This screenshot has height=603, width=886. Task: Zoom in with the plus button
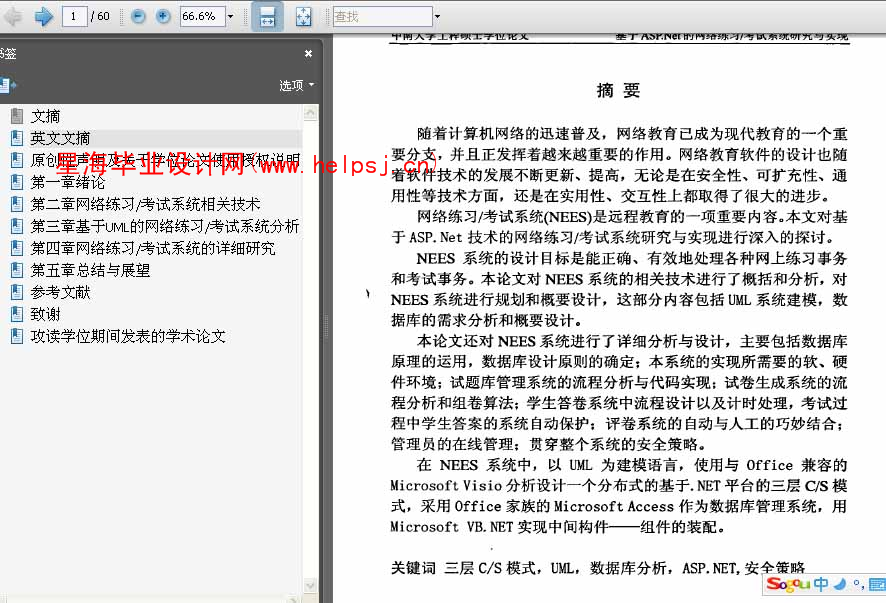coord(163,16)
